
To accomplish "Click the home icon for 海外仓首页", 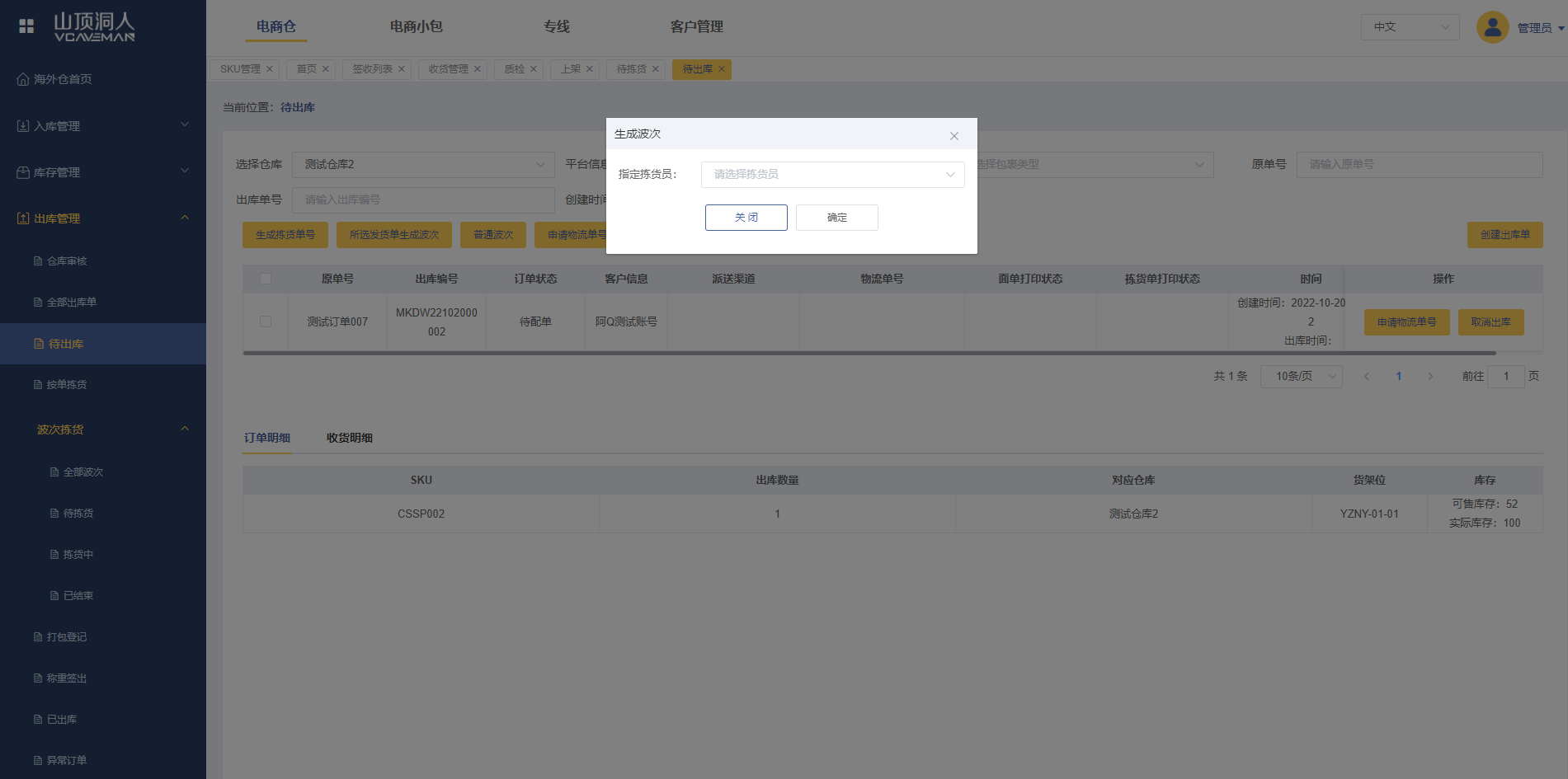I will tap(23, 79).
